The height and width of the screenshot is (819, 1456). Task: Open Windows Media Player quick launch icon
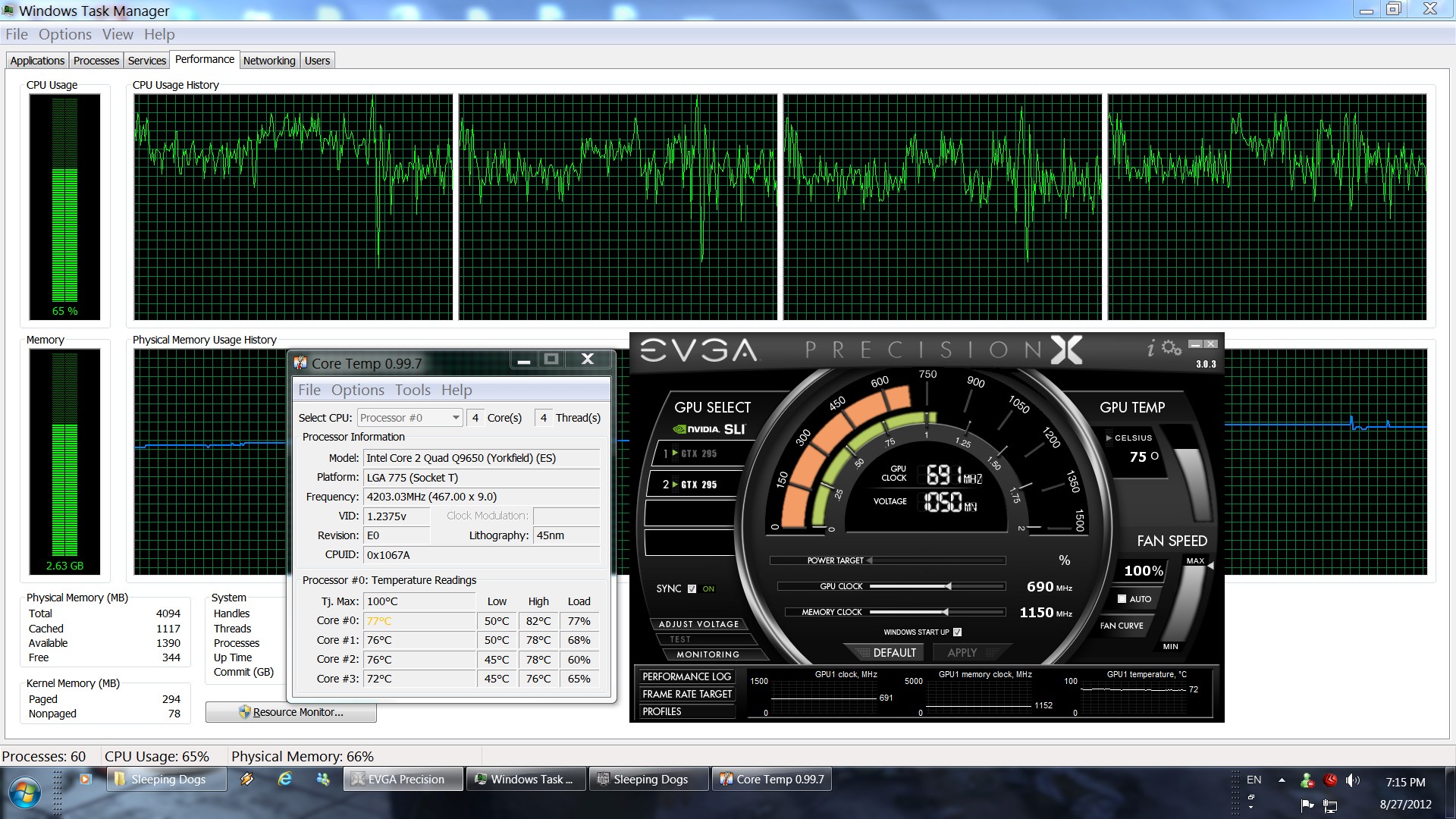[x=85, y=779]
